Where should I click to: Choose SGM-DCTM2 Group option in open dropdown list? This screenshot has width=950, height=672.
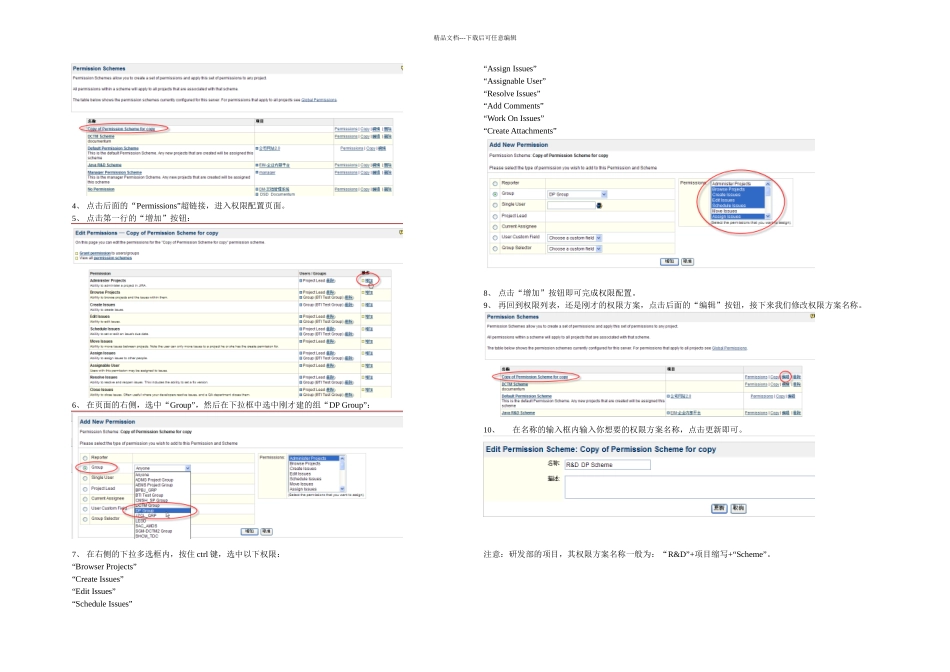point(162,531)
